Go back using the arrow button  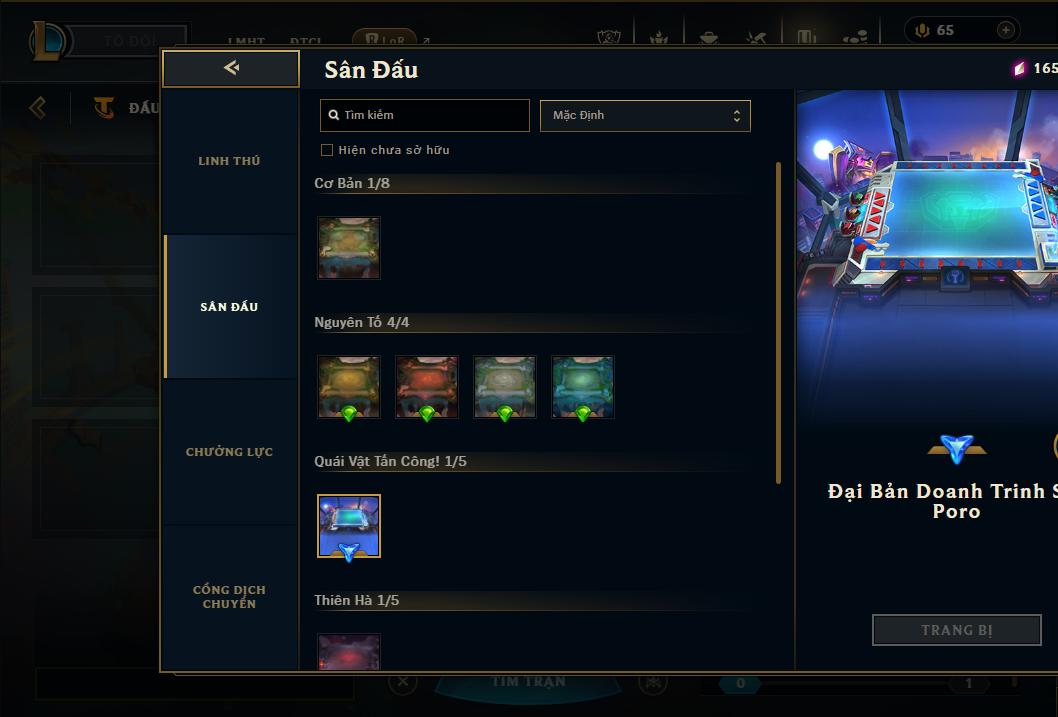coord(231,68)
